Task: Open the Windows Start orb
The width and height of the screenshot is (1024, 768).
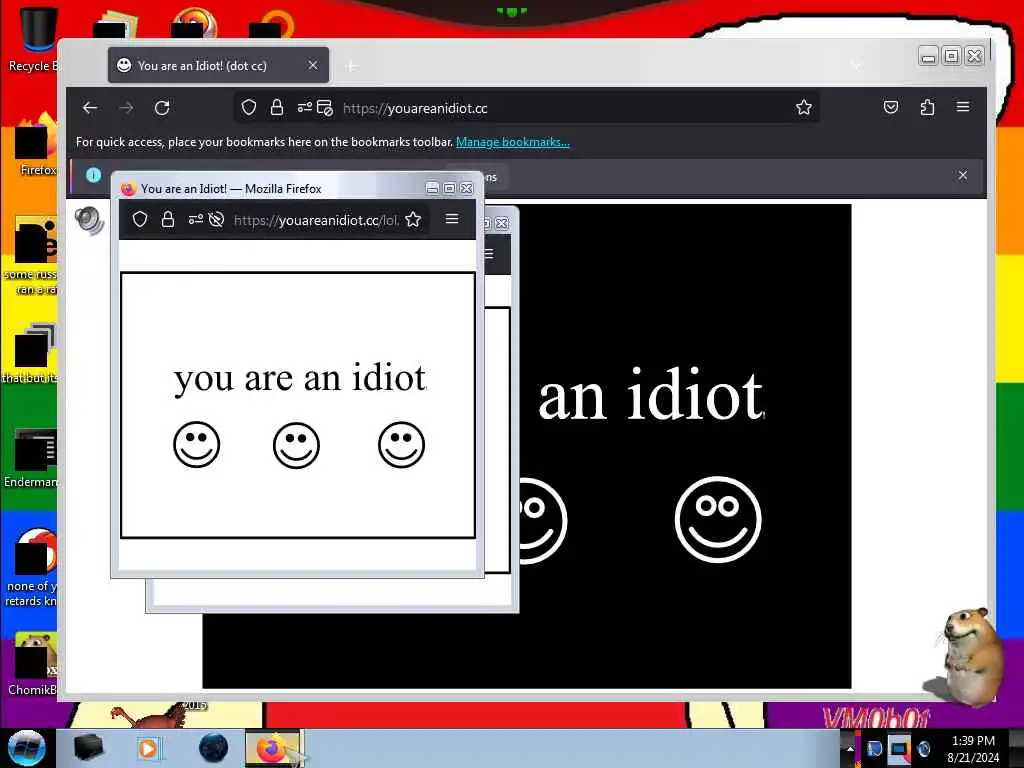Action: tap(27, 748)
